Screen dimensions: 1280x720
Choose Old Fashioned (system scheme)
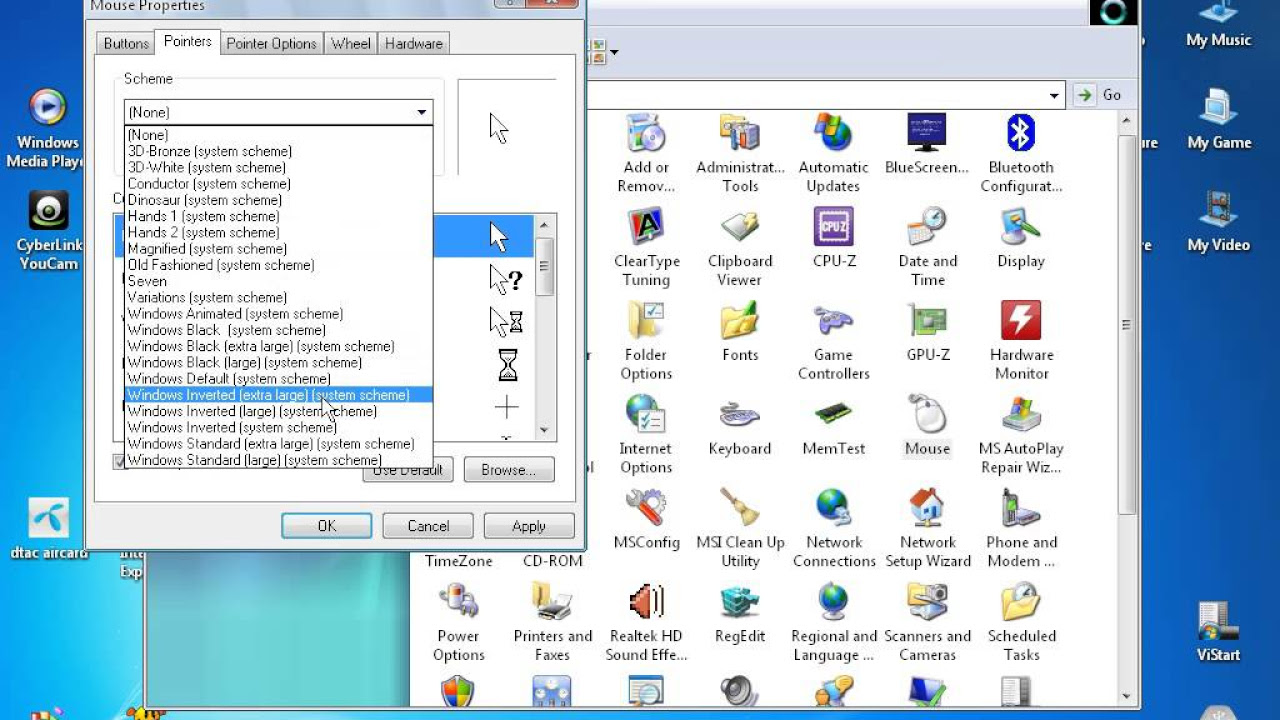click(279, 265)
